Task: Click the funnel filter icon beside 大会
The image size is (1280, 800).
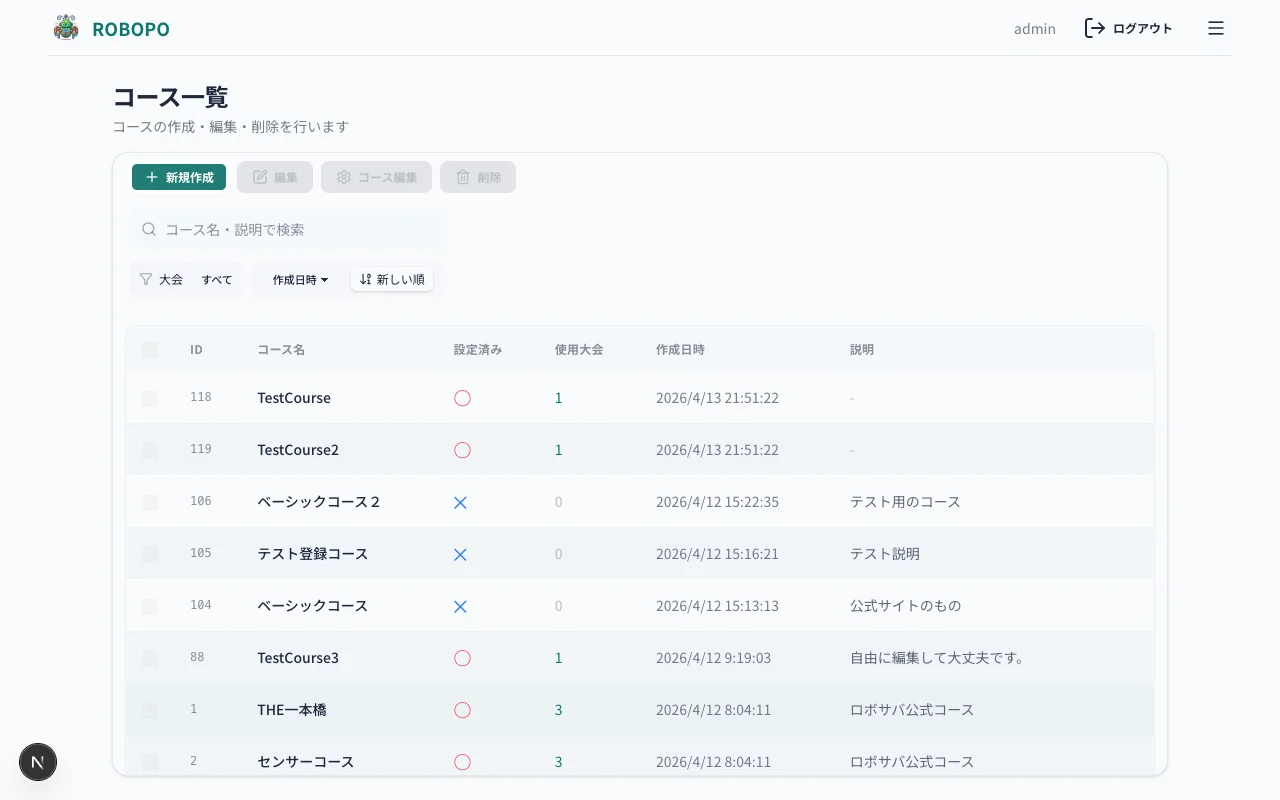Action: click(x=146, y=279)
